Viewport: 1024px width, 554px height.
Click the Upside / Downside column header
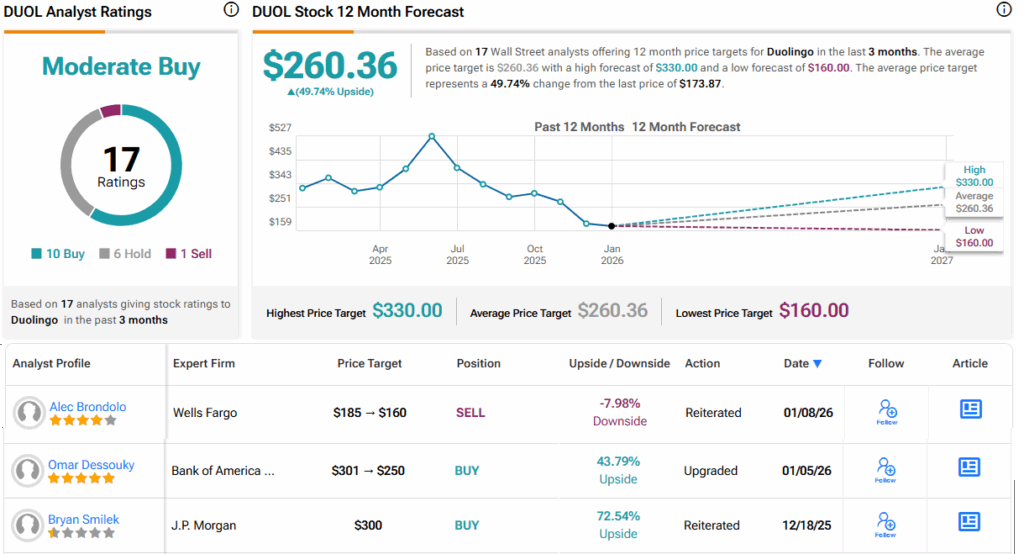[x=619, y=364]
